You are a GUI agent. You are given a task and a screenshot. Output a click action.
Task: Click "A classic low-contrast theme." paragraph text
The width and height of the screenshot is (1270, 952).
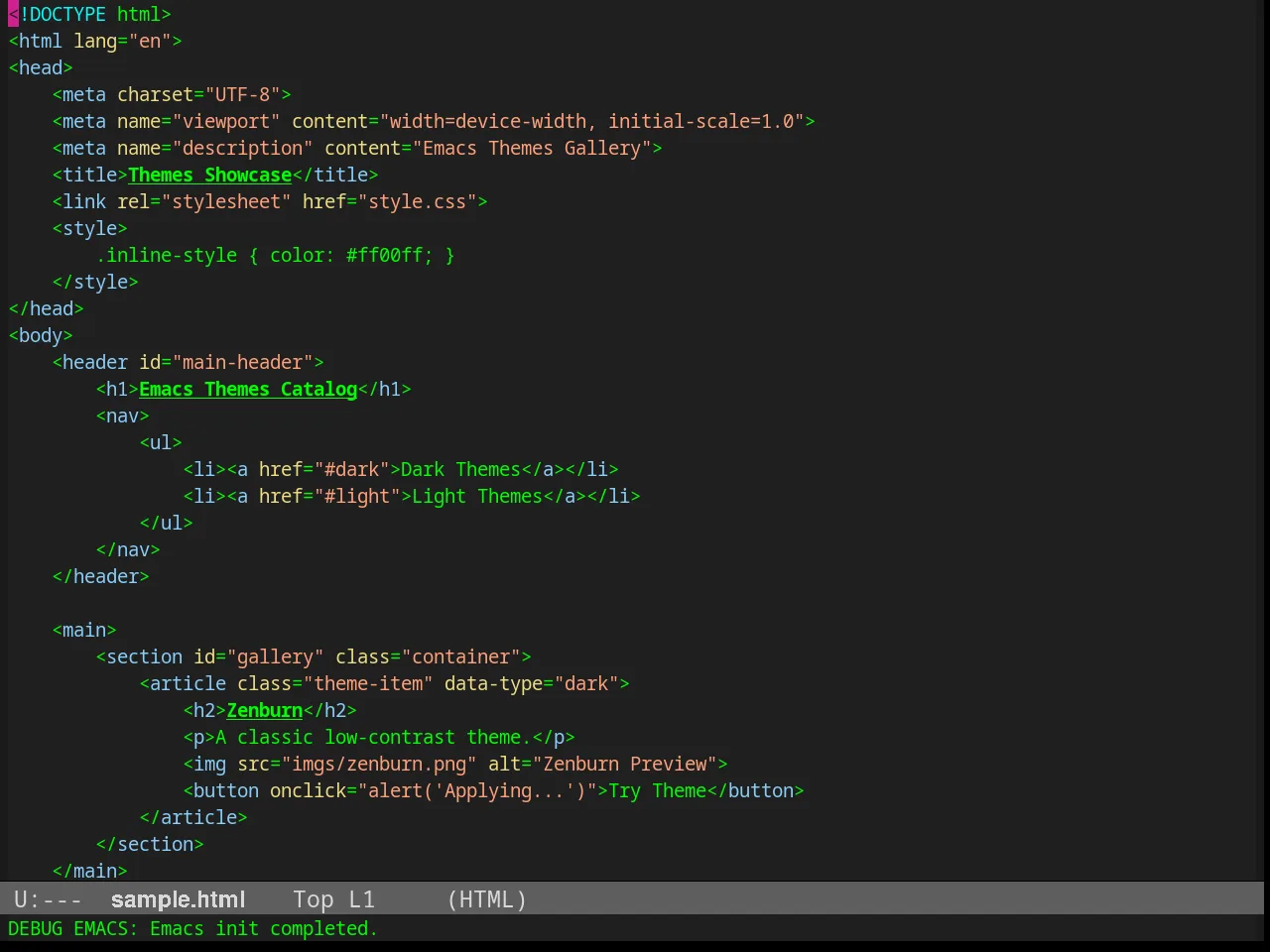(x=374, y=737)
